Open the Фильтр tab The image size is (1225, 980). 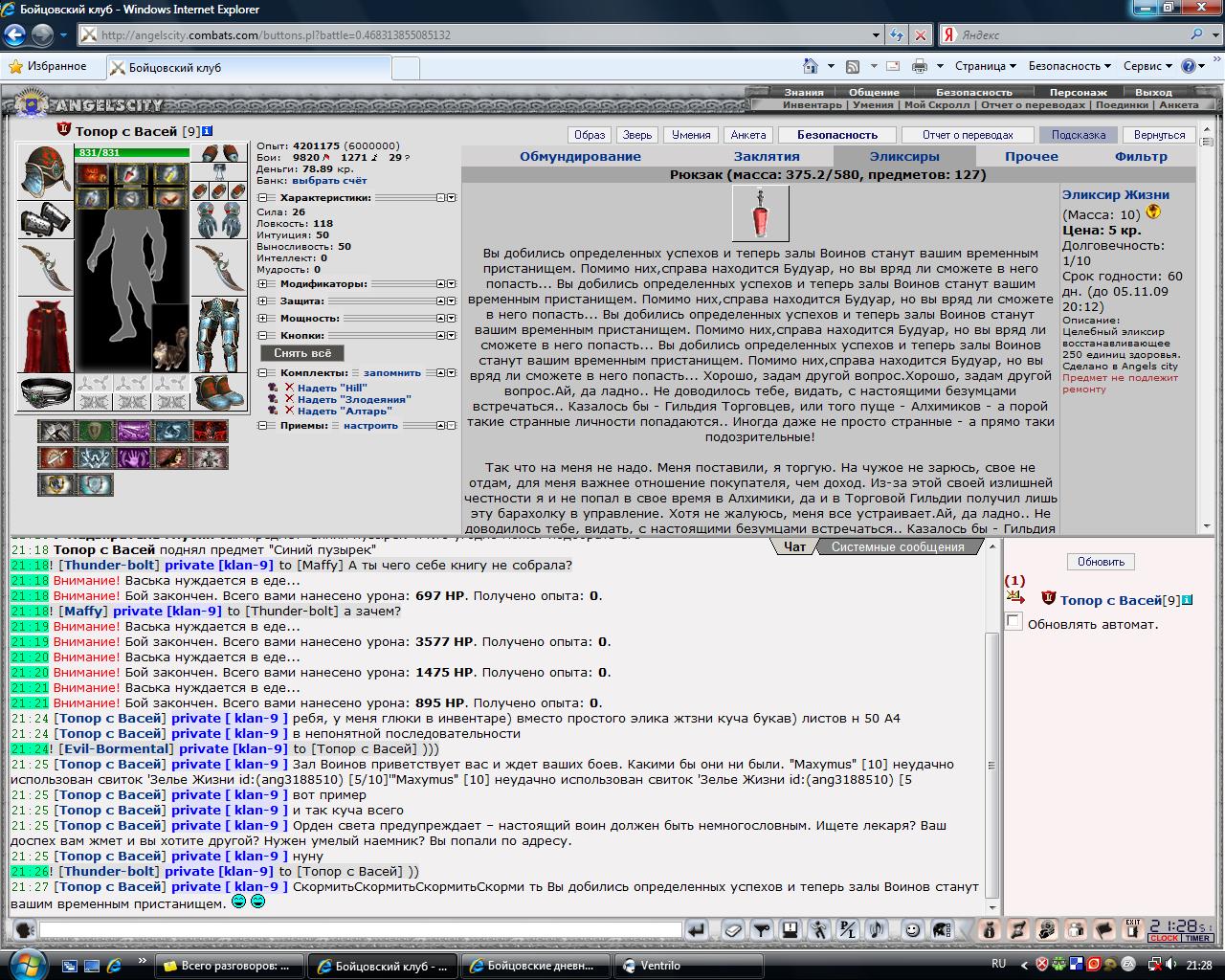(1141, 157)
